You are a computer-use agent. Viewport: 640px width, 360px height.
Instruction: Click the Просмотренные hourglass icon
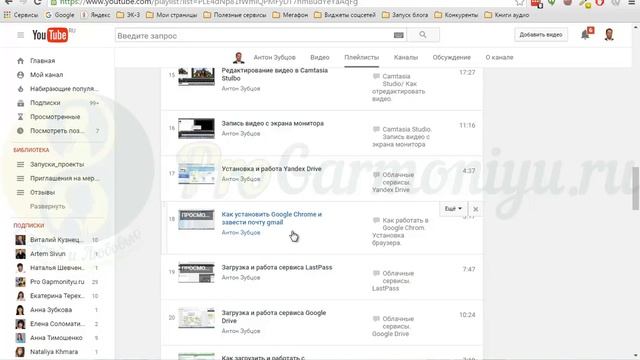click(20, 117)
